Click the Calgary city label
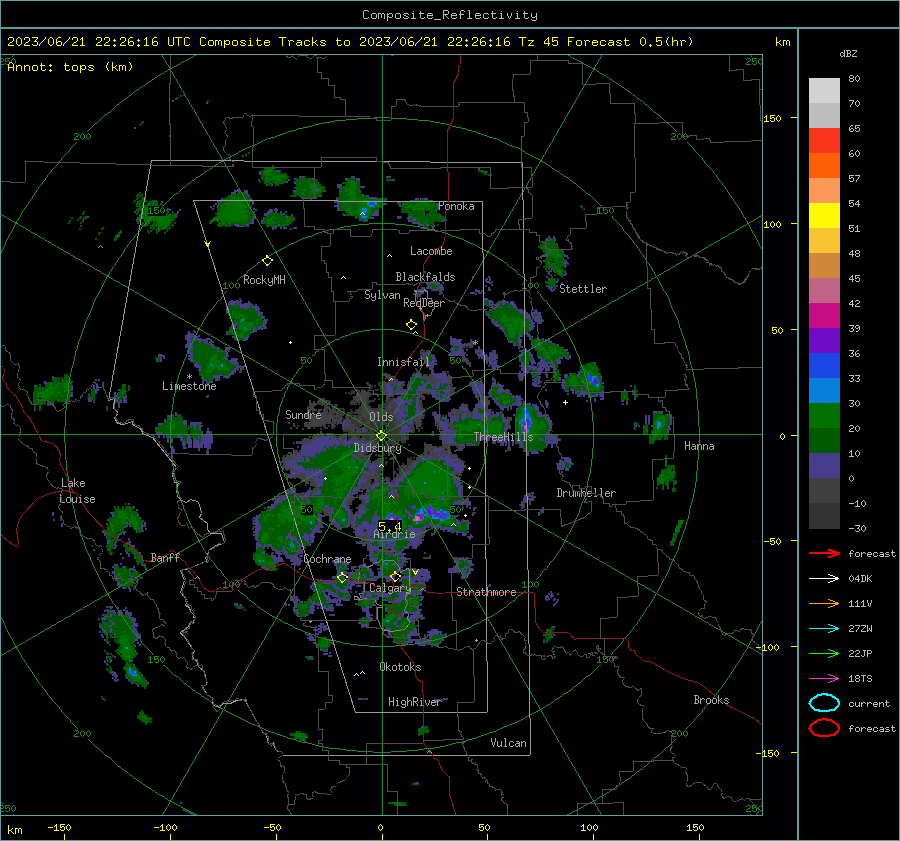900x841 pixels. (390, 588)
